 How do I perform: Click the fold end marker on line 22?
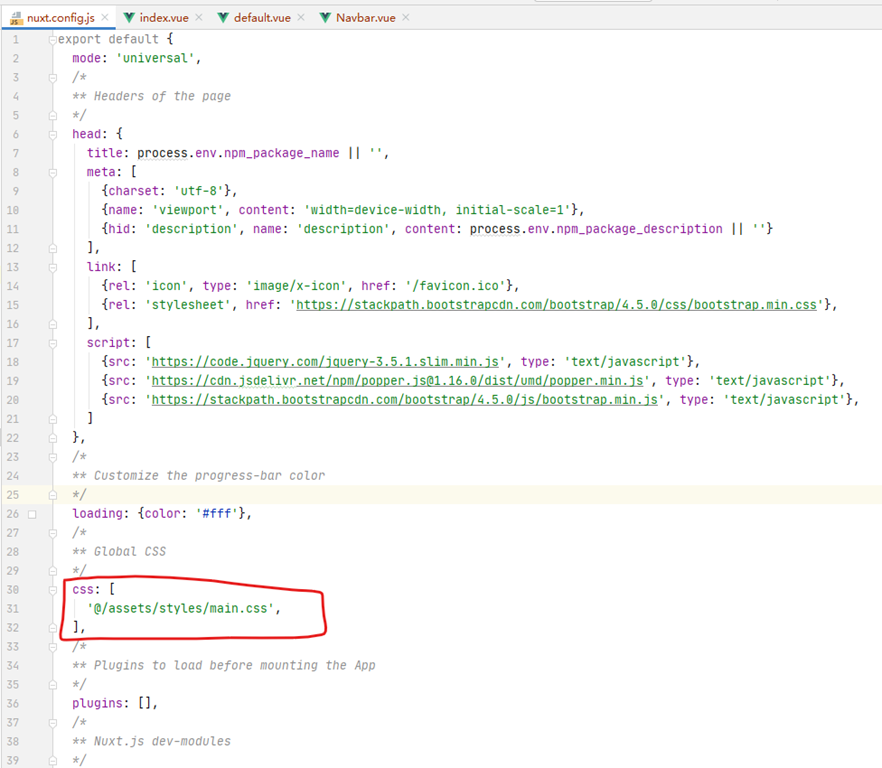pyautogui.click(x=53, y=438)
